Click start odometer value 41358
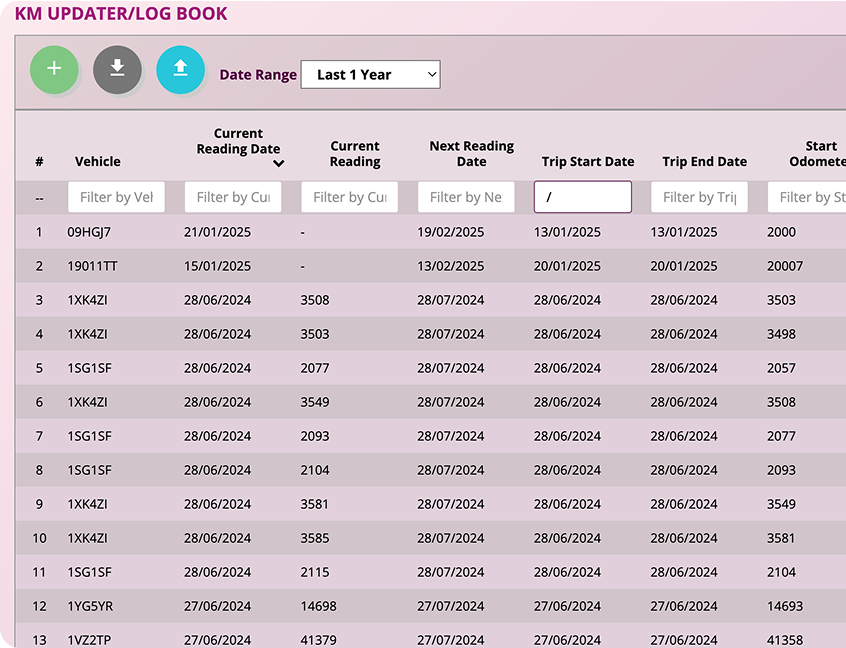 tap(785, 640)
